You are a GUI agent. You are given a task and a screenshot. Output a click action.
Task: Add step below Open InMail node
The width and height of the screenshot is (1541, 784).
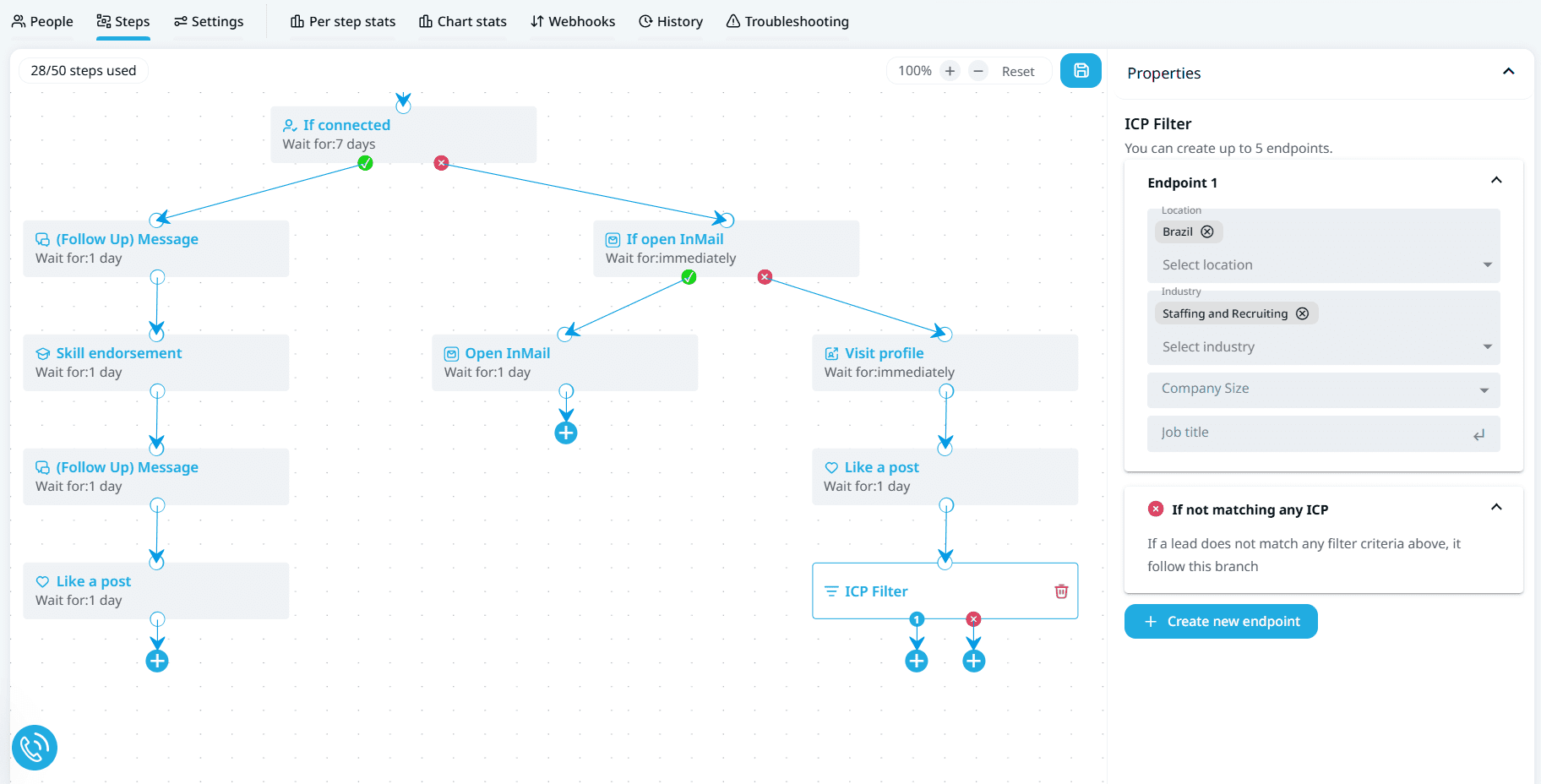click(x=566, y=433)
